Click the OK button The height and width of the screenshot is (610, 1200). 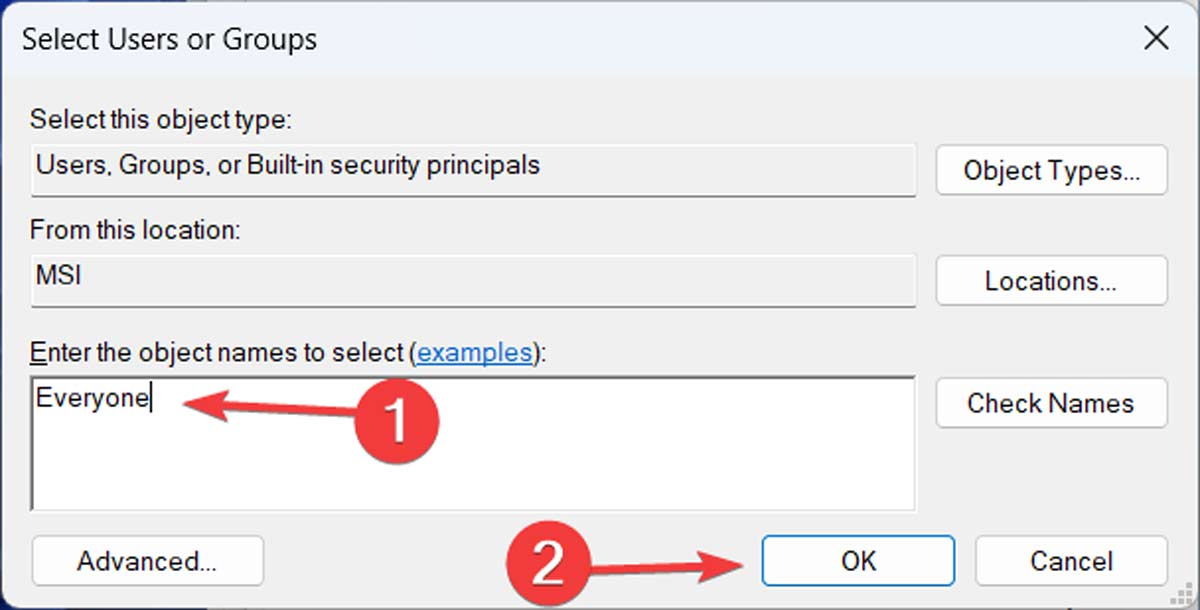tap(857, 561)
